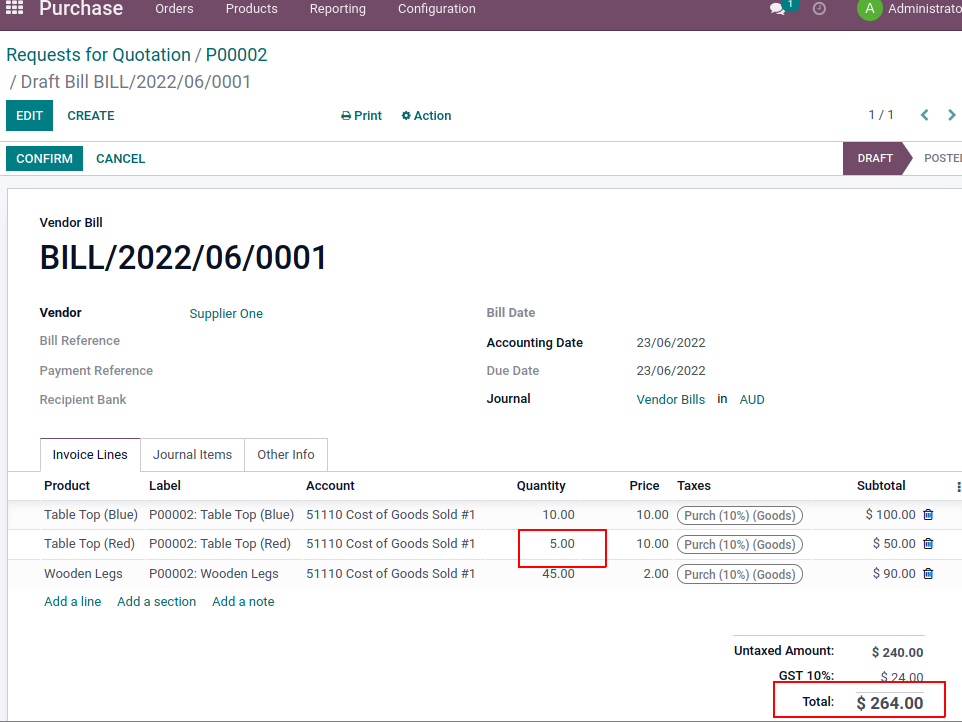The width and height of the screenshot is (962, 722).
Task: Sort by the Quantity column header
Action: pyautogui.click(x=541, y=486)
